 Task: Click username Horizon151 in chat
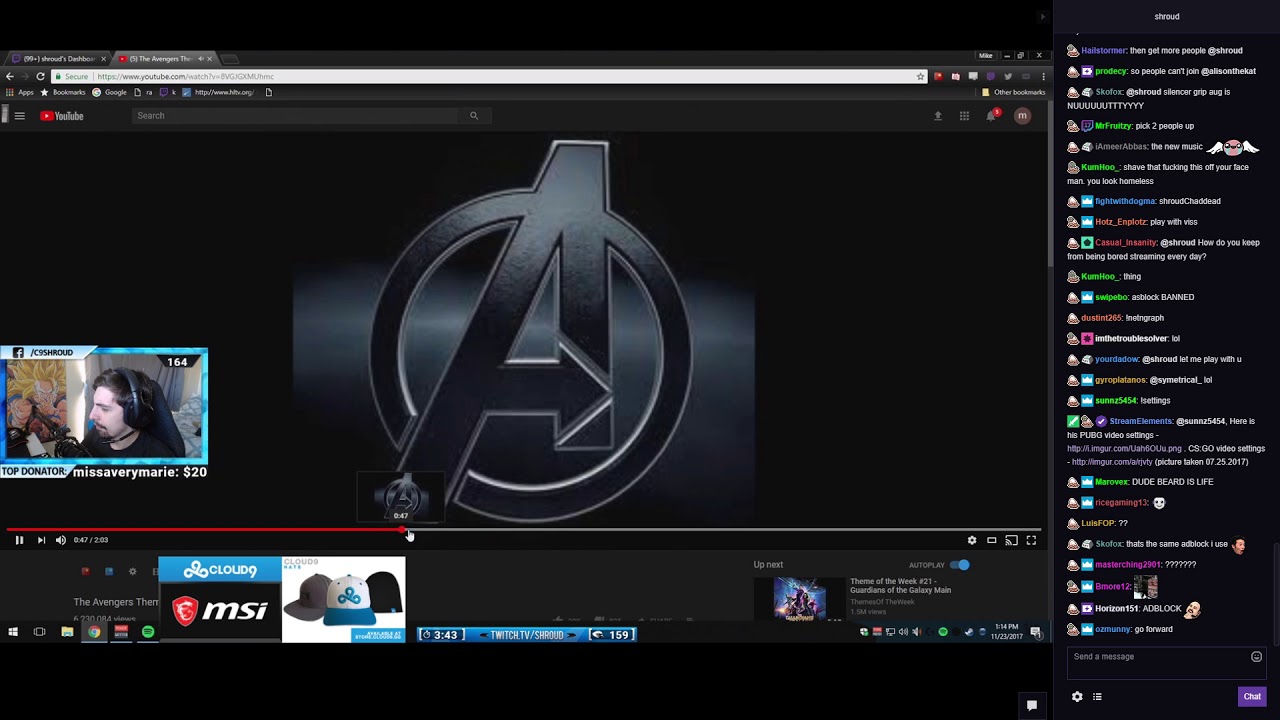(1117, 608)
